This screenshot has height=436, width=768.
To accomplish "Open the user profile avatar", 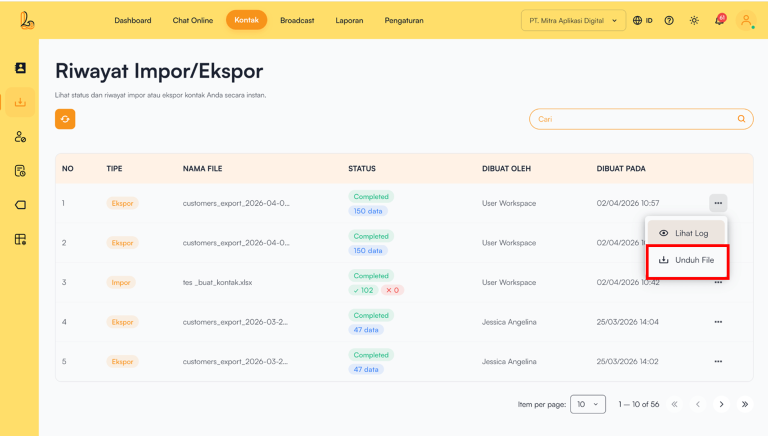I will [746, 20].
